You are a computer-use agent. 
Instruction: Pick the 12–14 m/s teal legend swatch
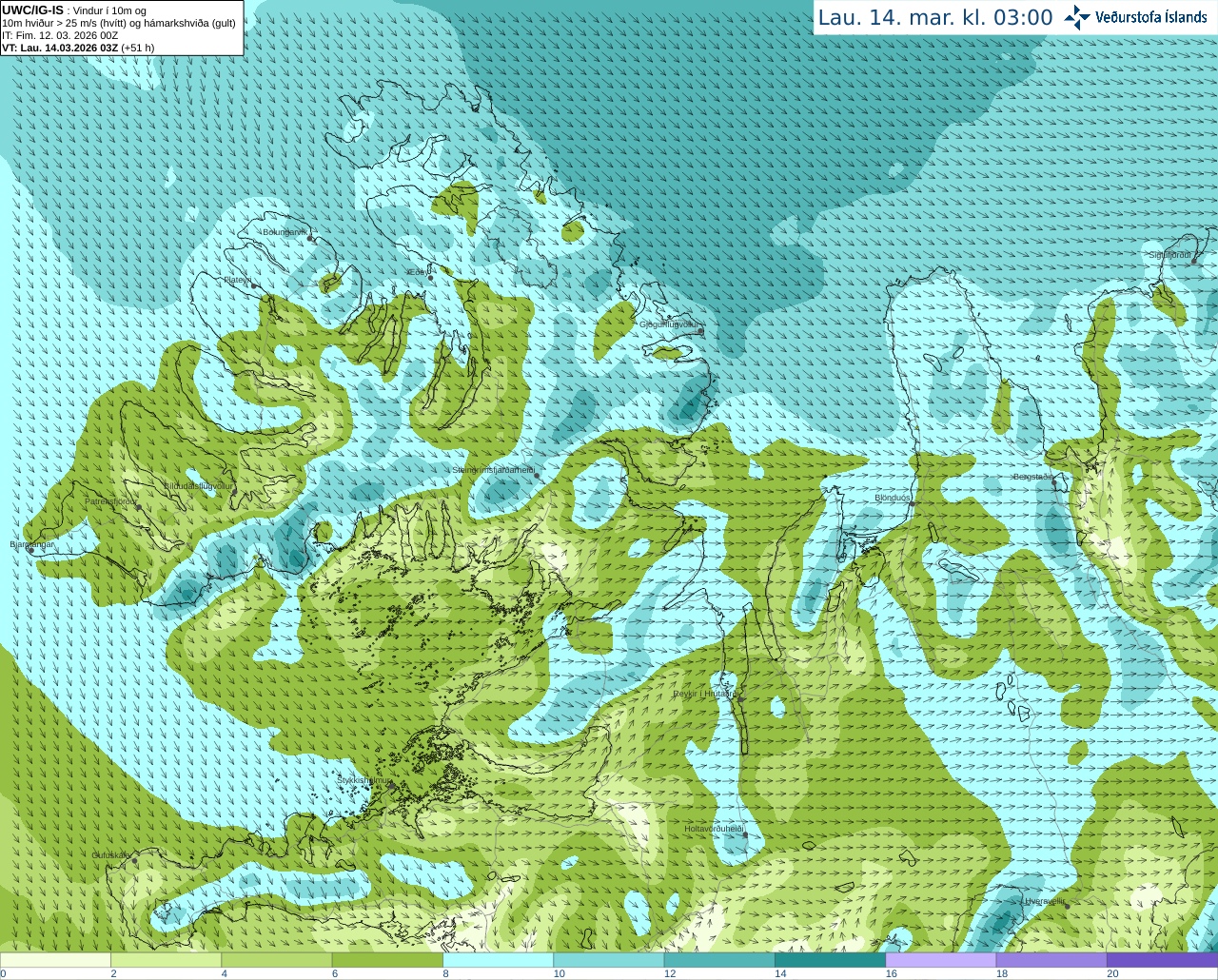point(719,960)
